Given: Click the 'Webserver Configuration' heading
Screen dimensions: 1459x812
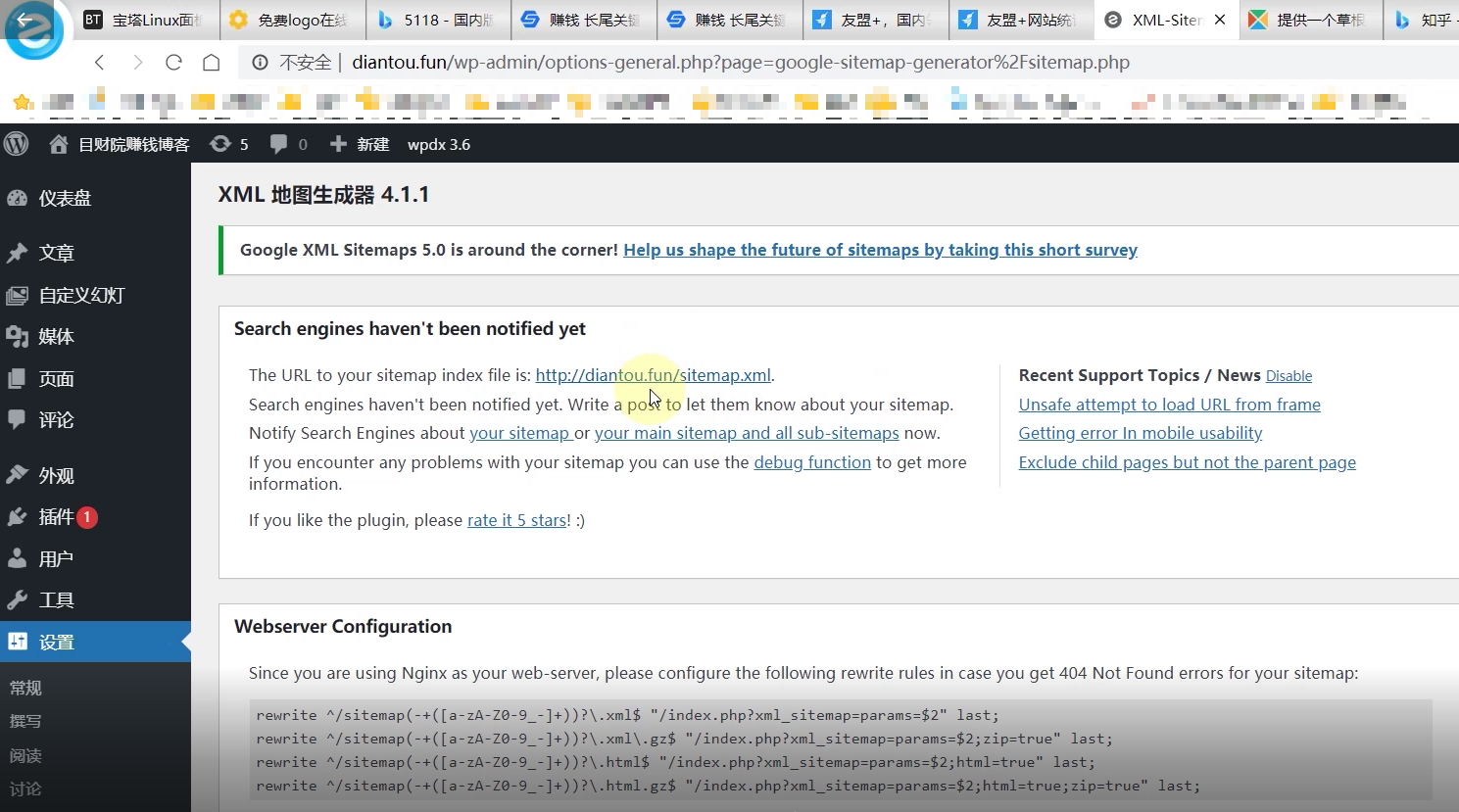Looking at the screenshot, I should tap(343, 627).
